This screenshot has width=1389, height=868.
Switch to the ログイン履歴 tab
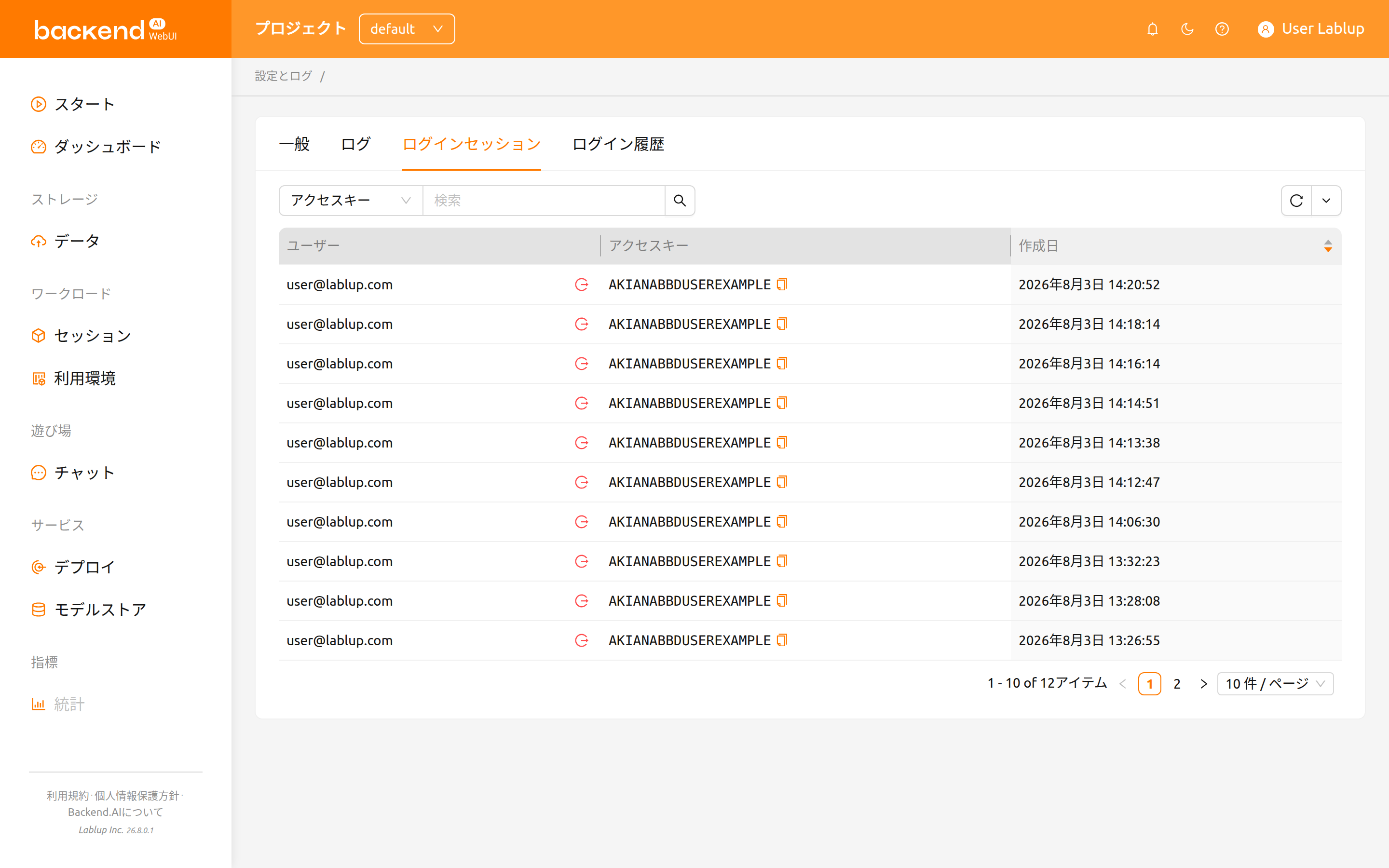[618, 144]
